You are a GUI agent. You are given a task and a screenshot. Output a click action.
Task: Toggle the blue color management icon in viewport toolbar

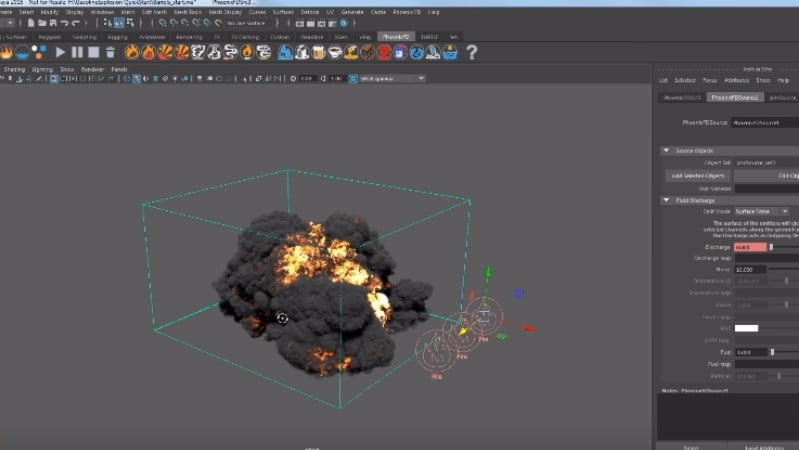[353, 78]
